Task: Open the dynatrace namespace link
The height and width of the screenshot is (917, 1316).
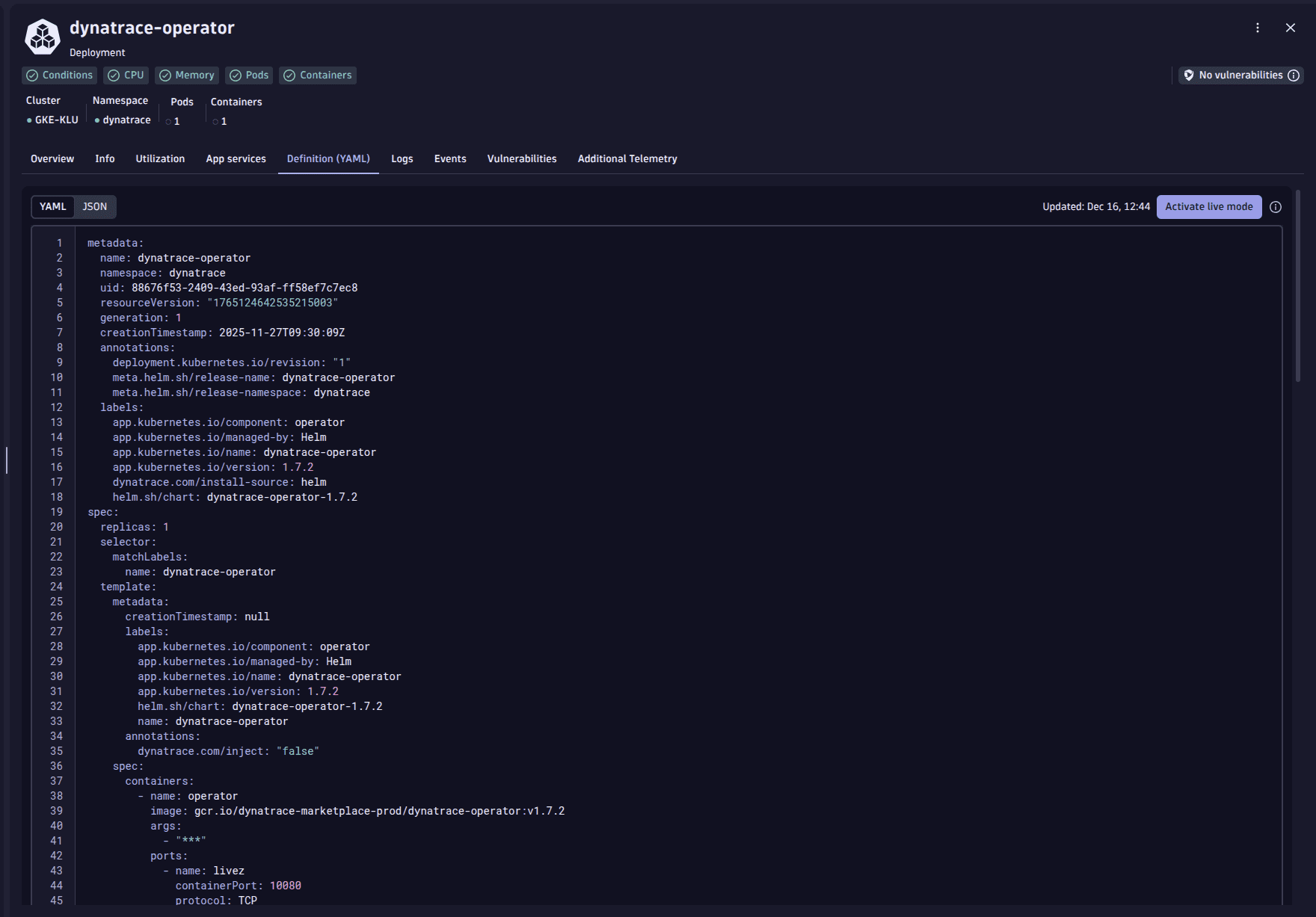Action: 126,120
